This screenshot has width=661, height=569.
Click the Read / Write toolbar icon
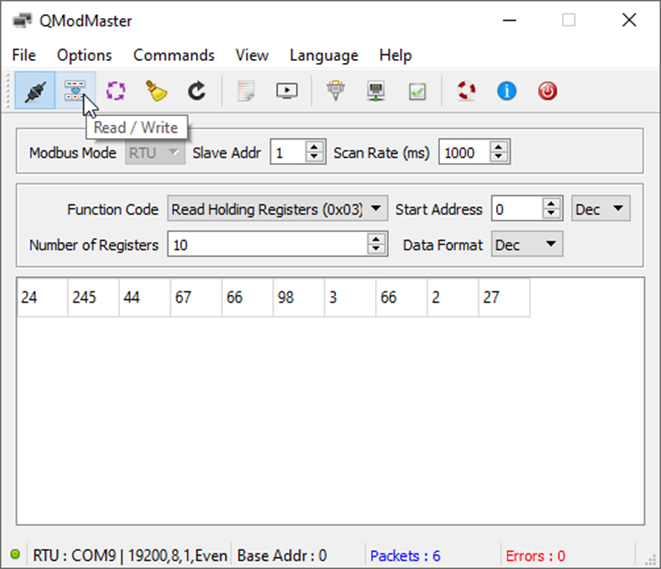point(75,91)
